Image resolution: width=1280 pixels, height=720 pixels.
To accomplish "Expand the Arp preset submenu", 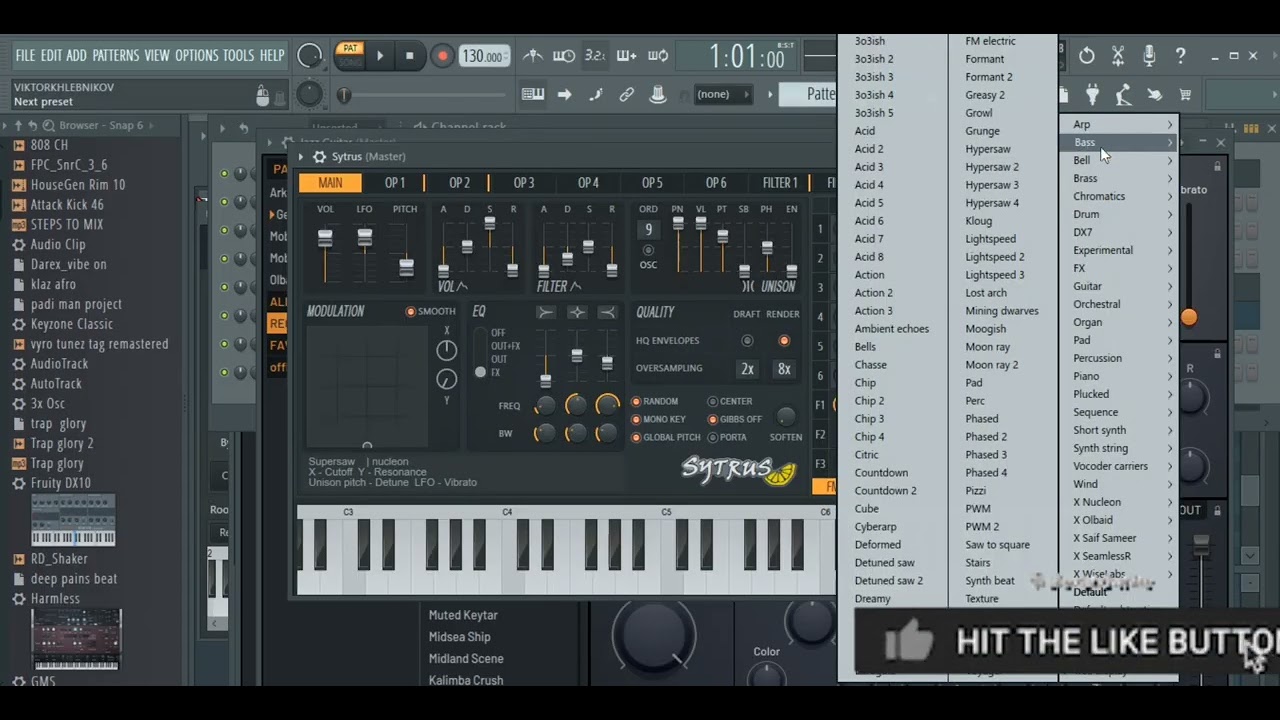I will click(x=1119, y=124).
